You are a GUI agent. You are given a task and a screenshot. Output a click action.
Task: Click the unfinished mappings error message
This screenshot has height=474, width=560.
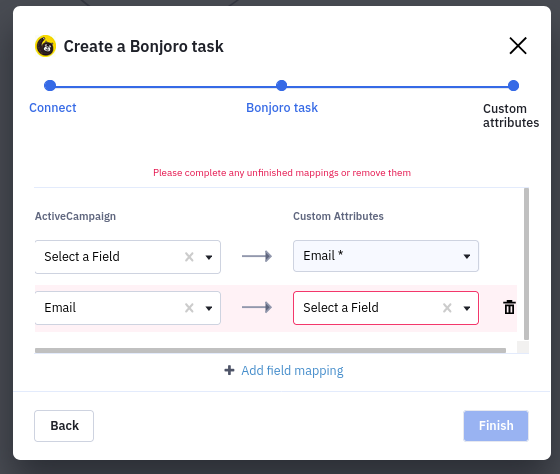282,173
